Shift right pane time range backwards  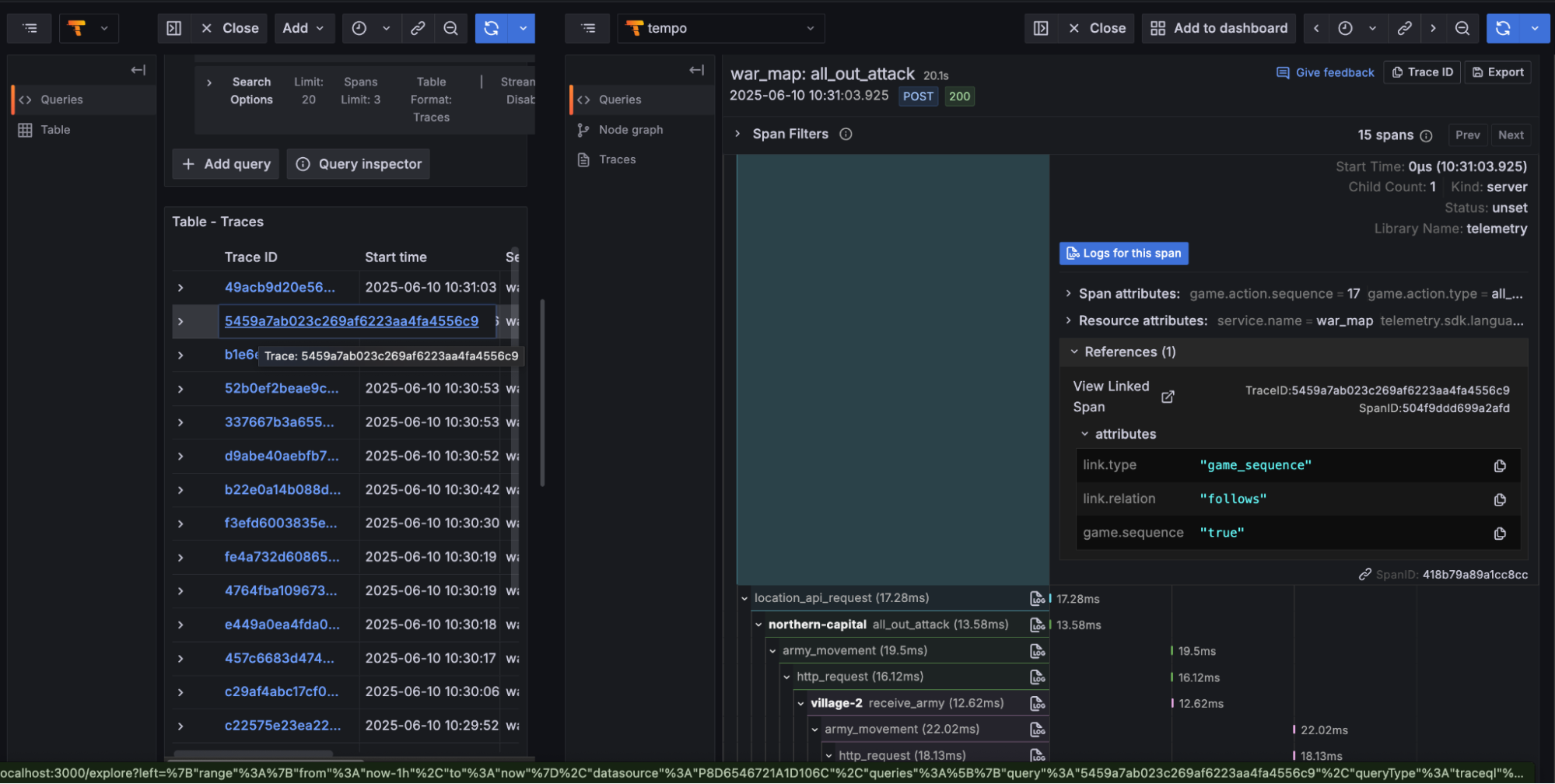(x=1316, y=28)
